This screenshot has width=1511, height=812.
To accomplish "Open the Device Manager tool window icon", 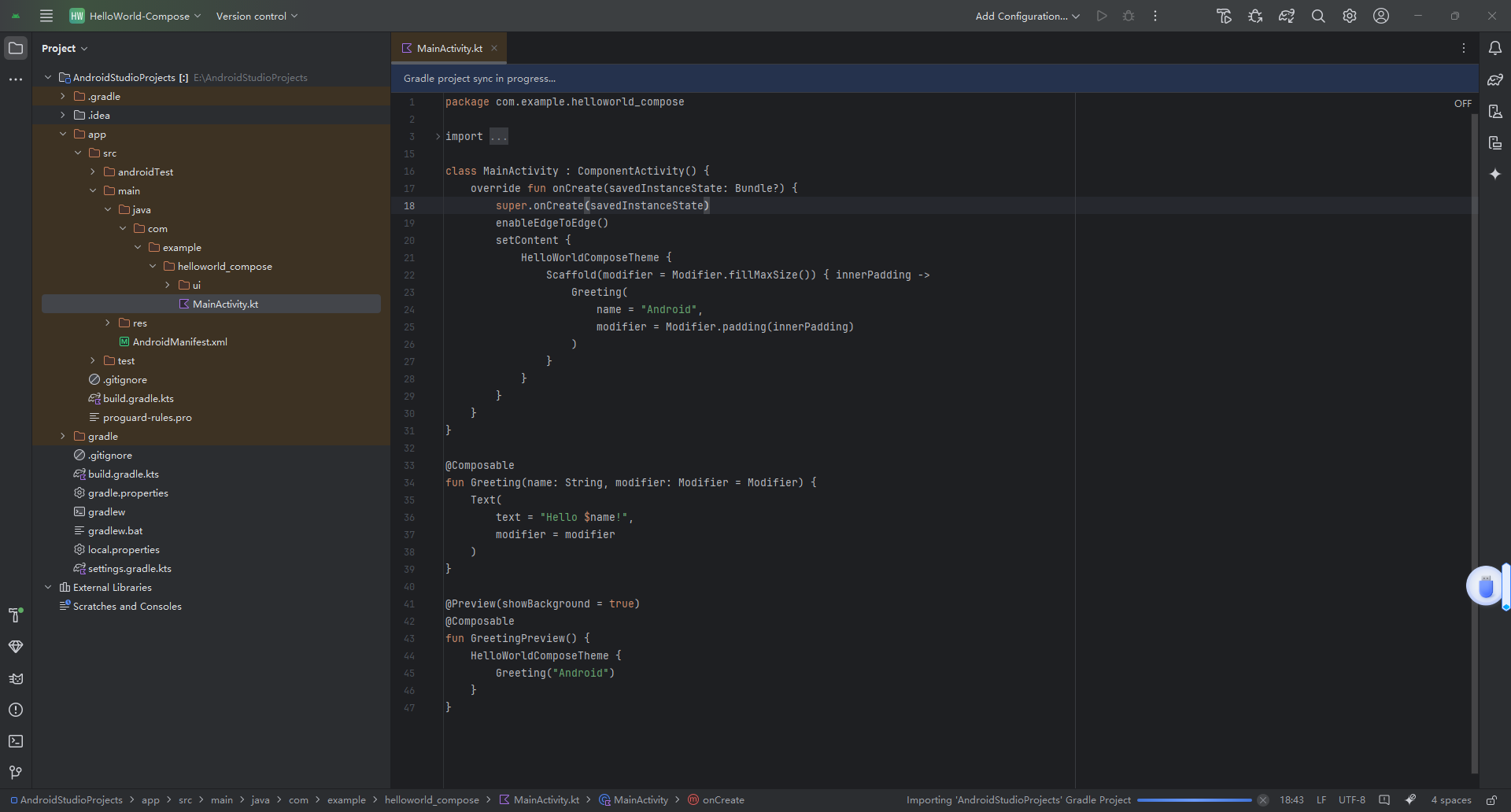I will point(1495,111).
